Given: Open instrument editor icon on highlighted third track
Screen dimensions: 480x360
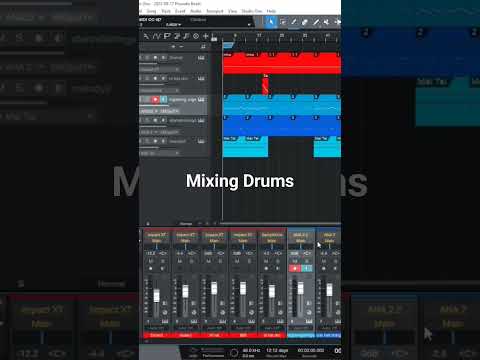Looking at the screenshot, I should pyautogui.click(x=201, y=99).
